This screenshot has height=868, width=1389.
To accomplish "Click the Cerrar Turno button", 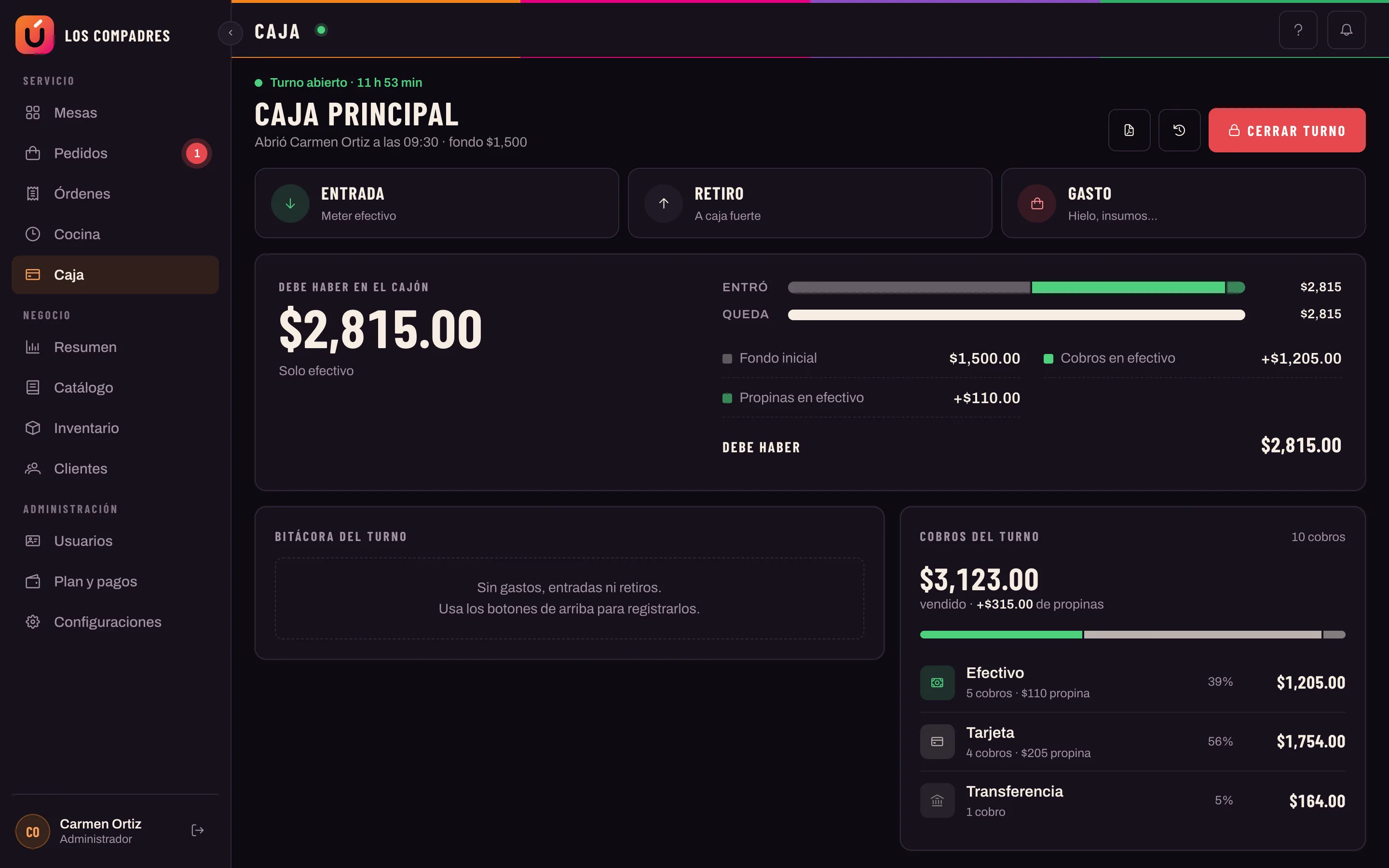I will pos(1286,130).
